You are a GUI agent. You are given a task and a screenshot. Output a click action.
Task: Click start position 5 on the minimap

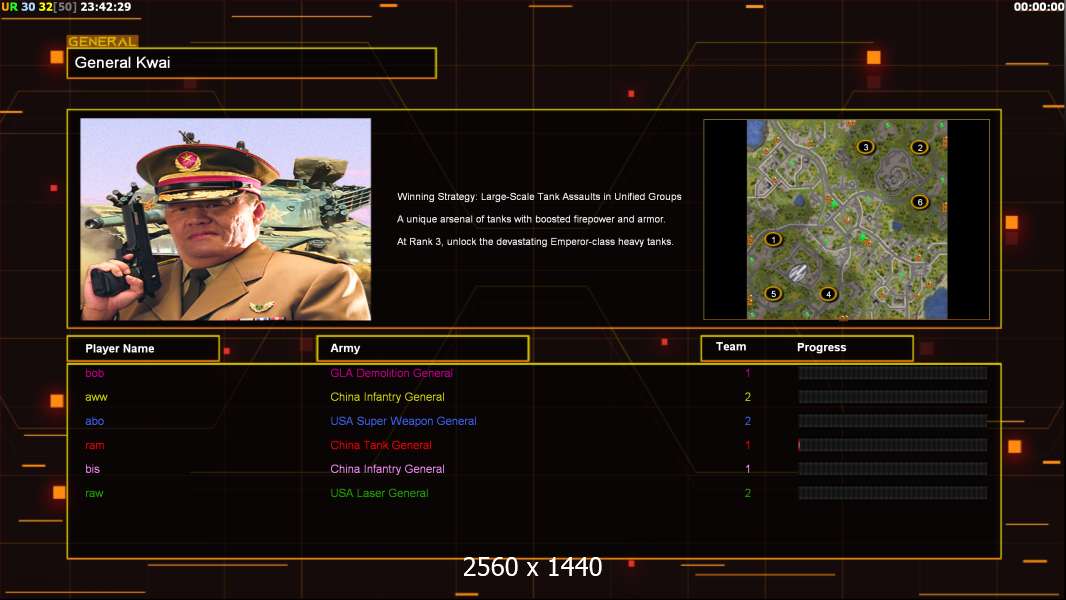[773, 294]
